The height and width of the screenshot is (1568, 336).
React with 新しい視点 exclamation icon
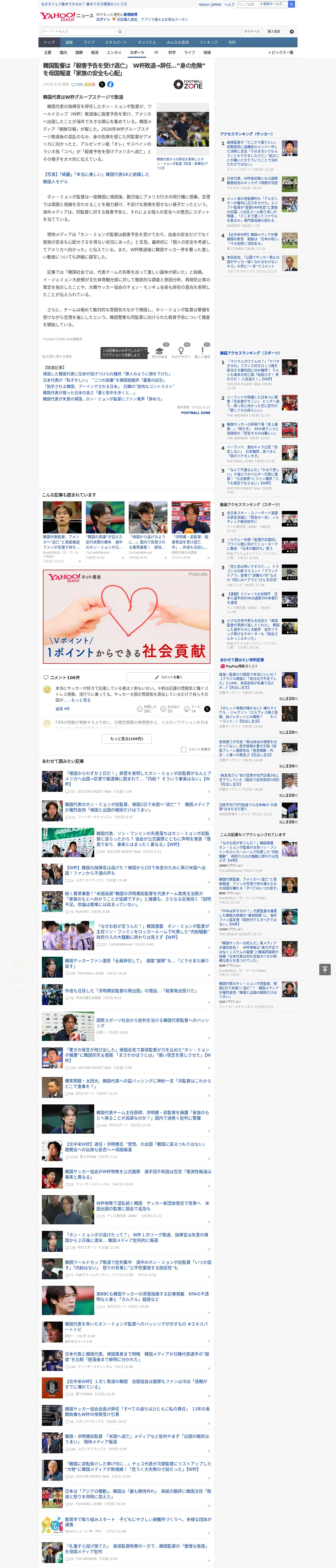pos(203,351)
